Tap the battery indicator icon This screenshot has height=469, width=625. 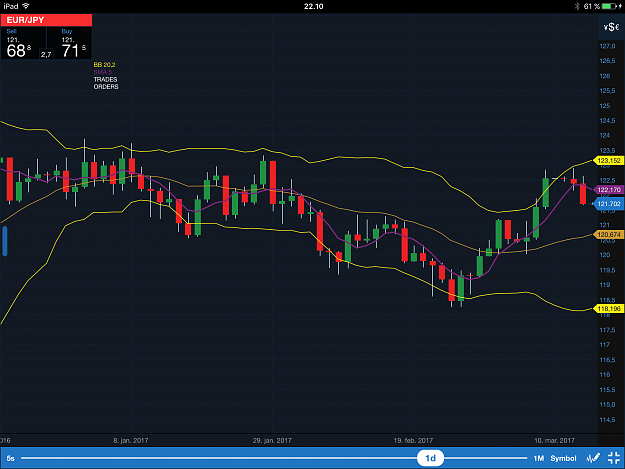(609, 6)
